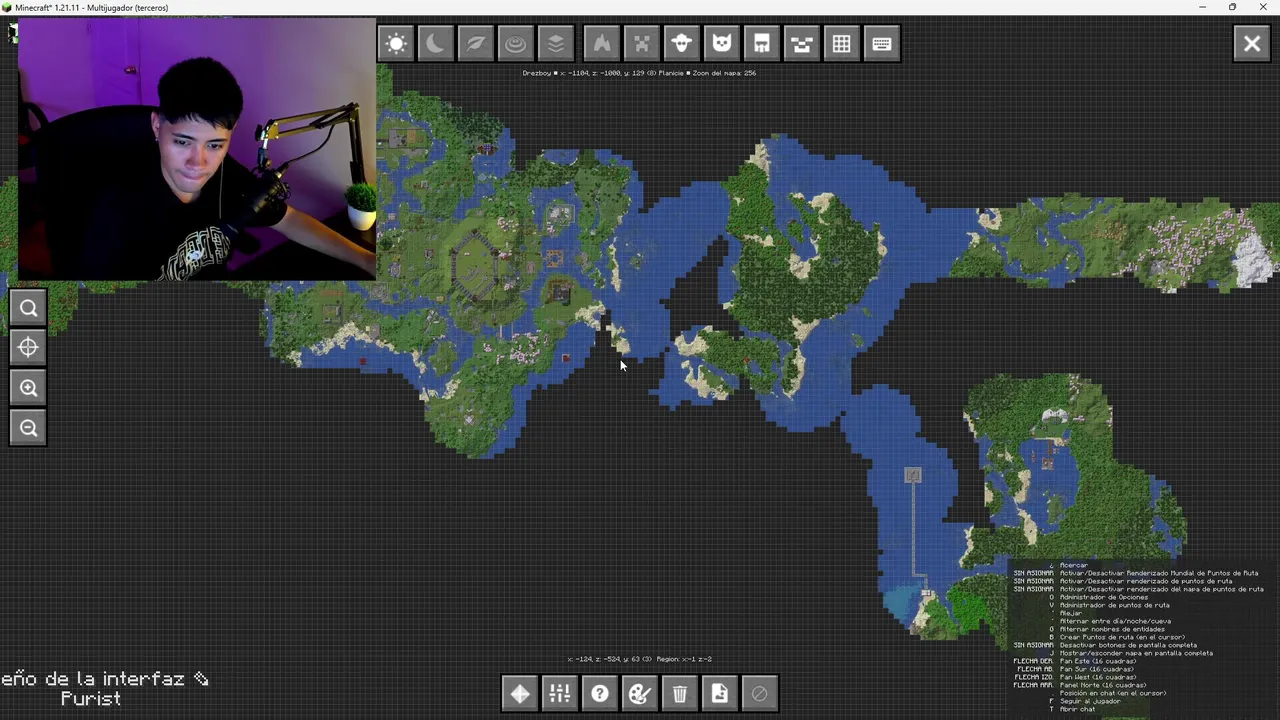Click the 'Purist' theme label

tap(90, 699)
